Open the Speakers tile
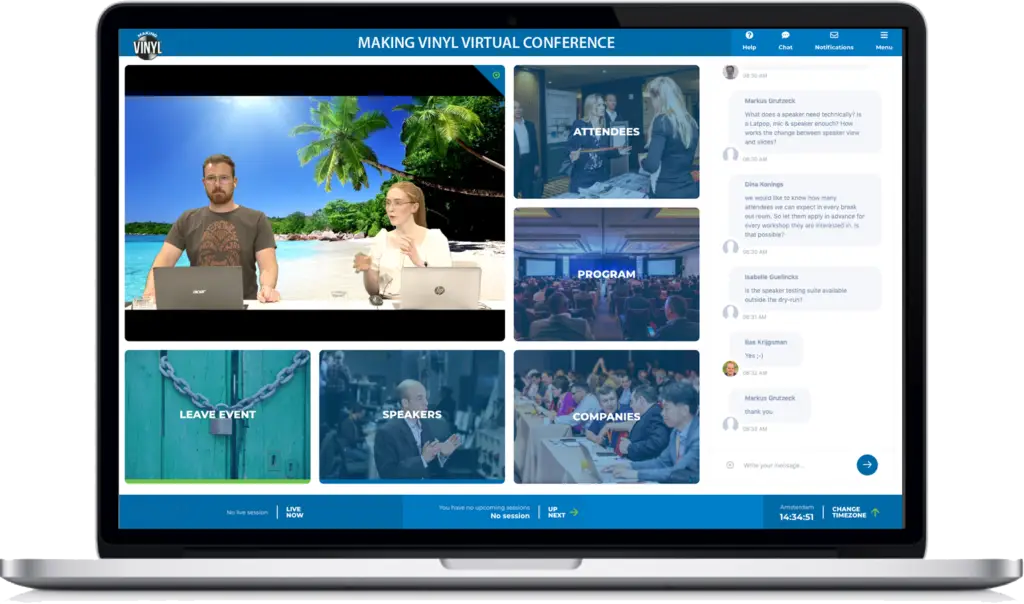This screenshot has height=604, width=1024. 411,417
